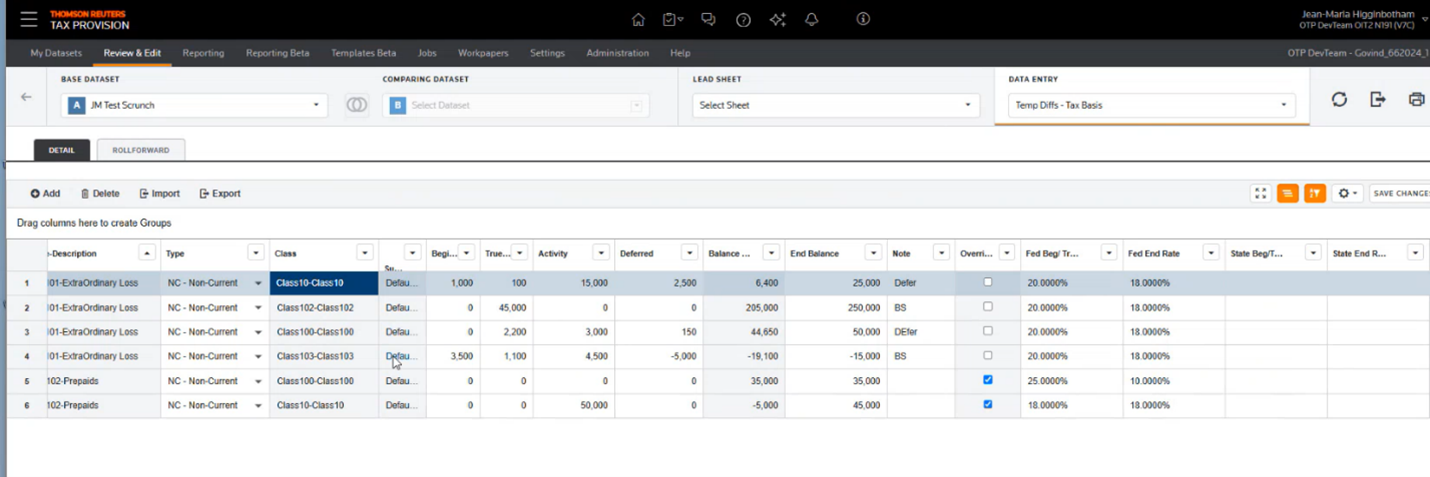Go to Home via house icon
The image size is (1430, 477).
[x=639, y=19]
